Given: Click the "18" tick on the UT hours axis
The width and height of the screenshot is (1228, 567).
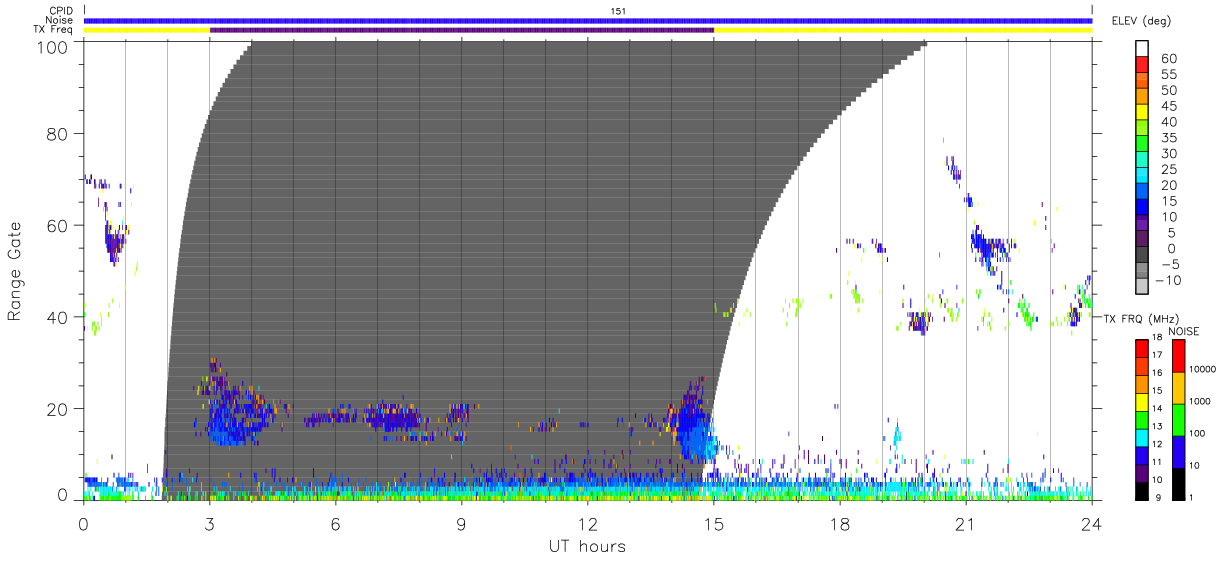Looking at the screenshot, I should click(x=840, y=523).
